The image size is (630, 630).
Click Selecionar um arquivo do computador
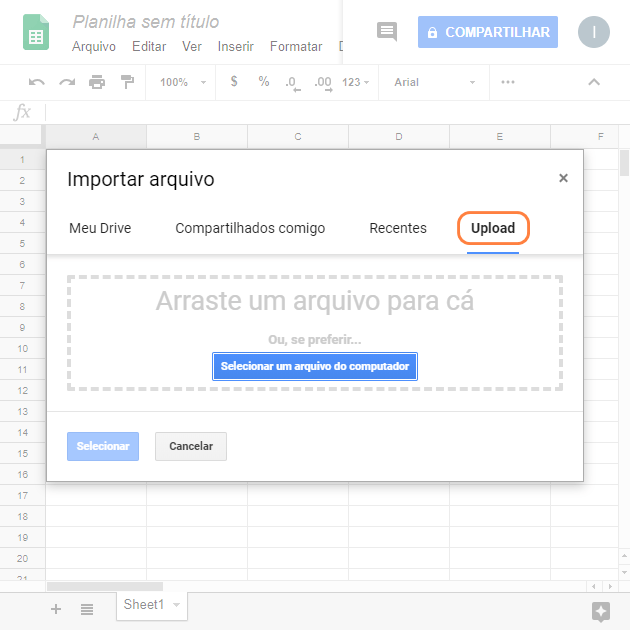pyautogui.click(x=315, y=366)
